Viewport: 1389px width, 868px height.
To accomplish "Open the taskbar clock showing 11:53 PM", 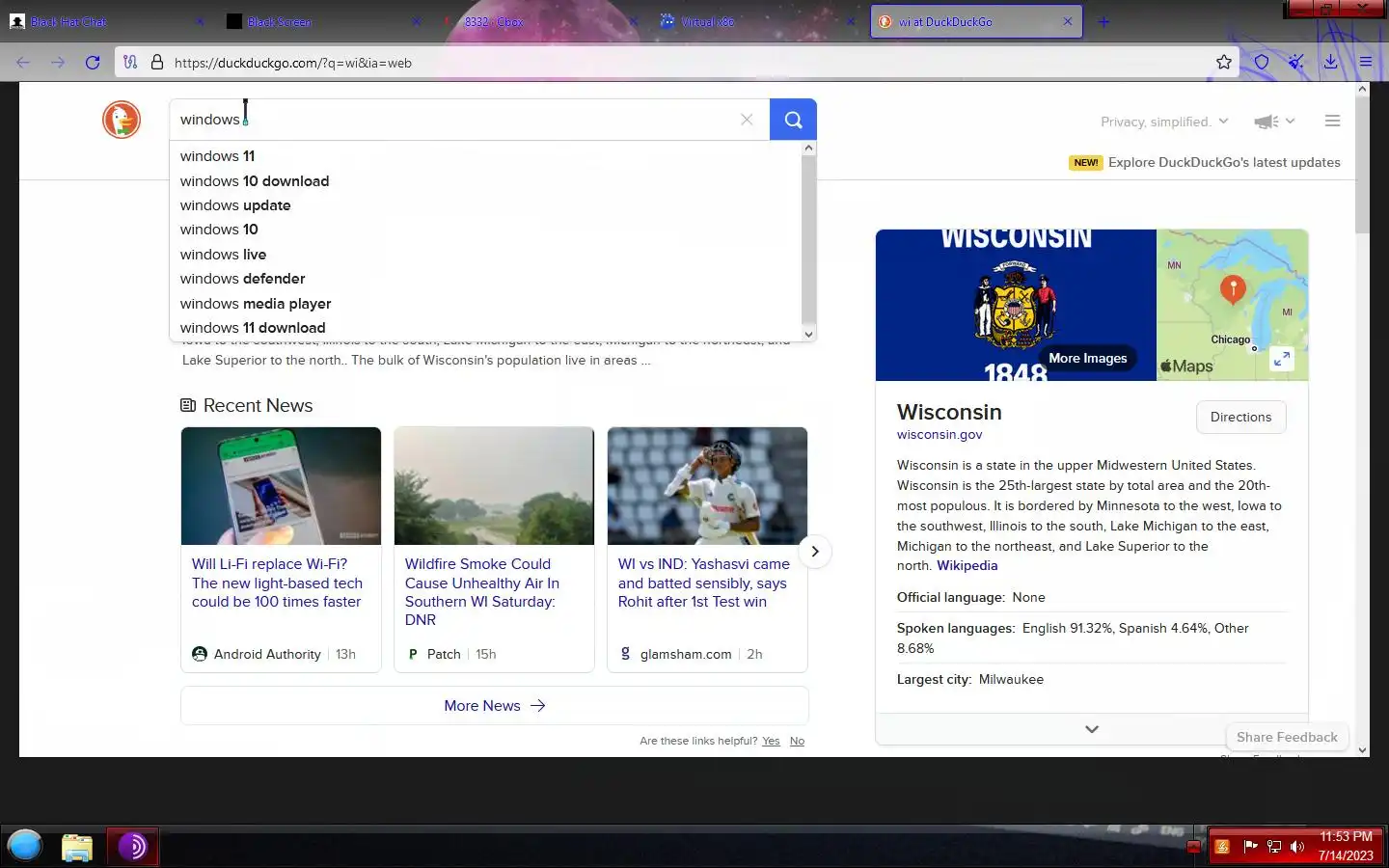I will pyautogui.click(x=1346, y=846).
